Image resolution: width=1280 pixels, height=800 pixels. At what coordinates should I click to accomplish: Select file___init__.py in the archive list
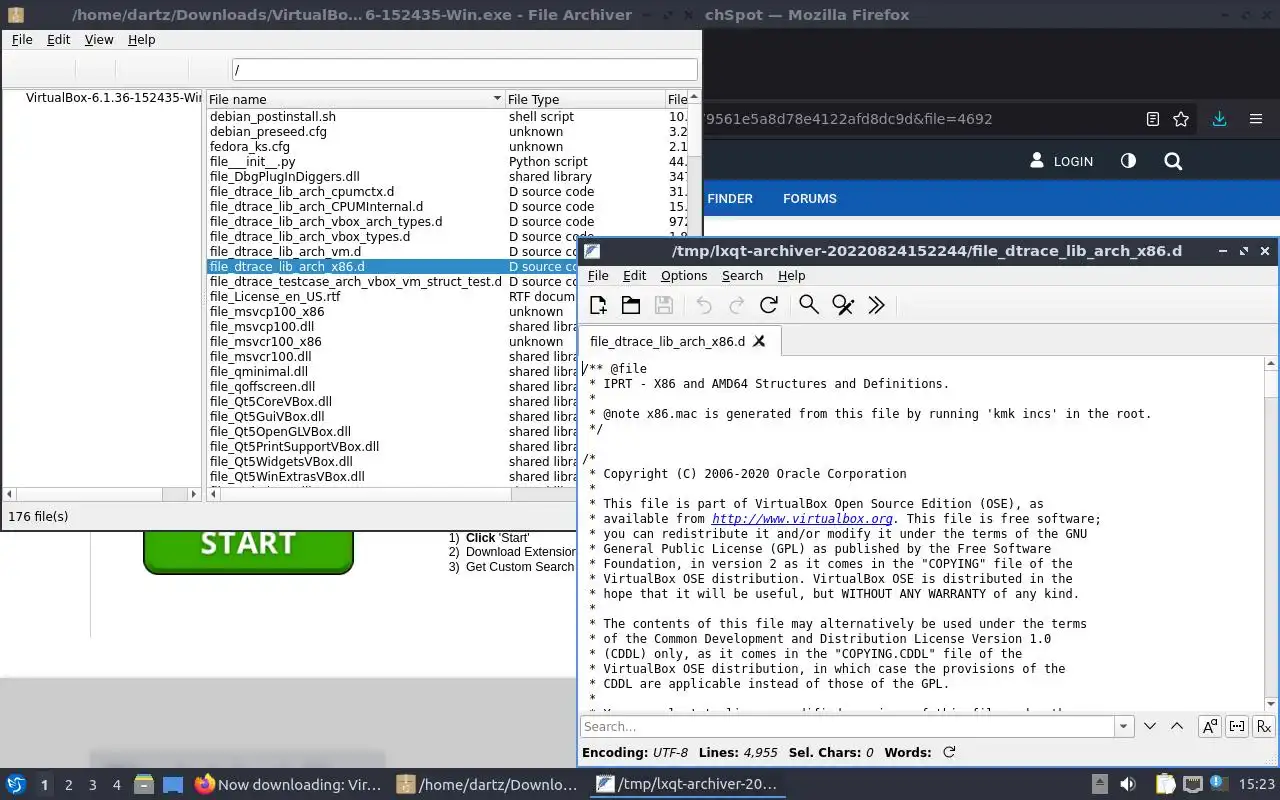(252, 162)
